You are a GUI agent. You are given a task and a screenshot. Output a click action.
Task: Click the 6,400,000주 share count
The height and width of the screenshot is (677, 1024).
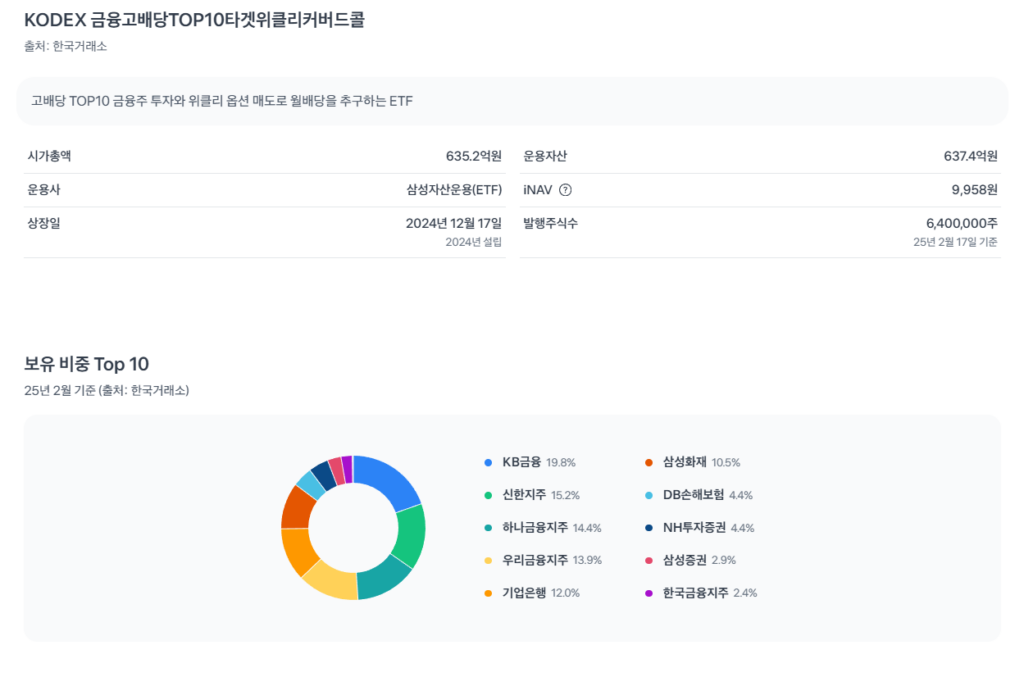(961, 223)
